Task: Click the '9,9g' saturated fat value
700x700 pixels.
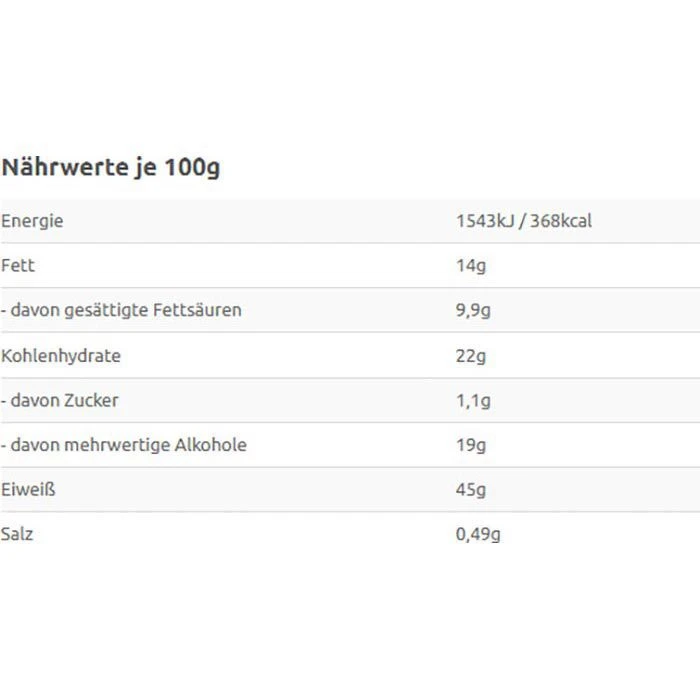Action: coord(473,310)
